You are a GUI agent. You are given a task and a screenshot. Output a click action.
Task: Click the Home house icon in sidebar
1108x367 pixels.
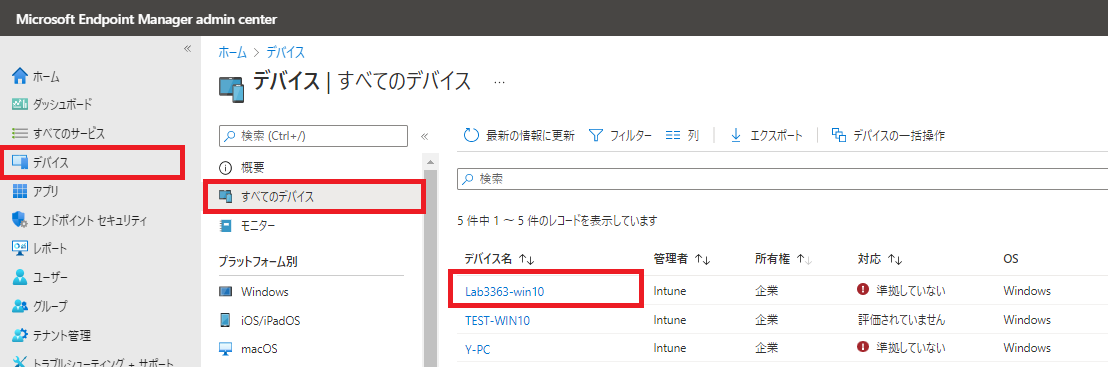(20, 76)
